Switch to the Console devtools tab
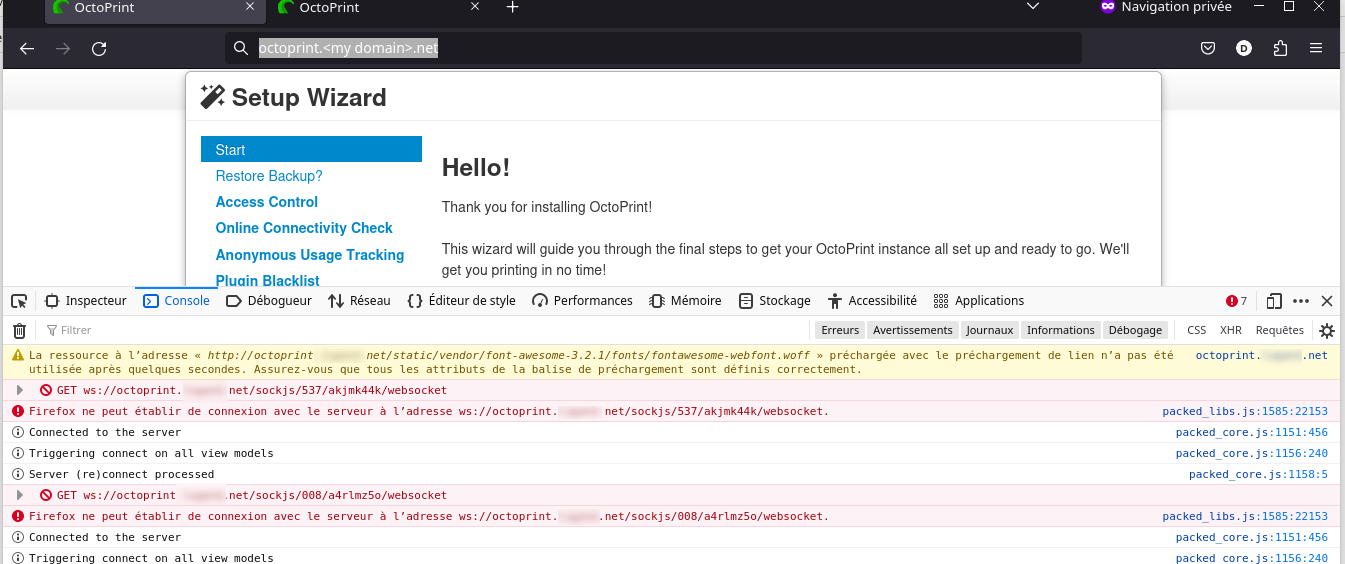Viewport: 1345px width, 564px height. tap(177, 301)
